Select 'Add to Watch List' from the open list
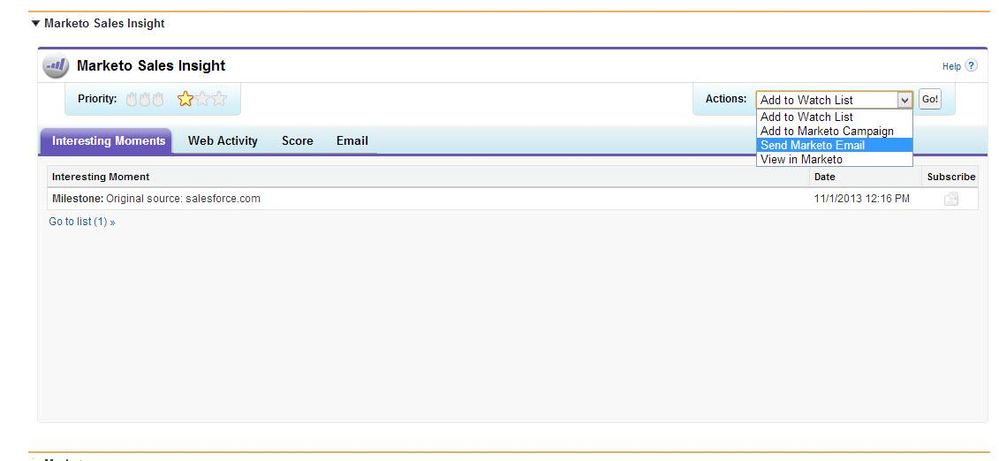Image resolution: width=999 pixels, height=461 pixels. click(806, 117)
